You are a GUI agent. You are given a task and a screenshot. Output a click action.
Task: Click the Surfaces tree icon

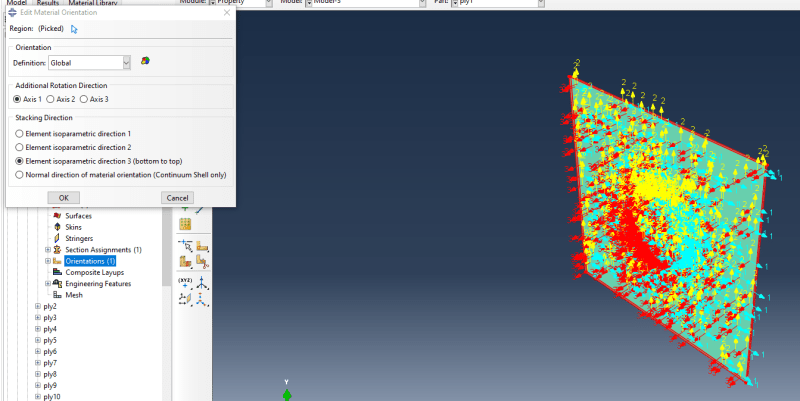click(57, 216)
